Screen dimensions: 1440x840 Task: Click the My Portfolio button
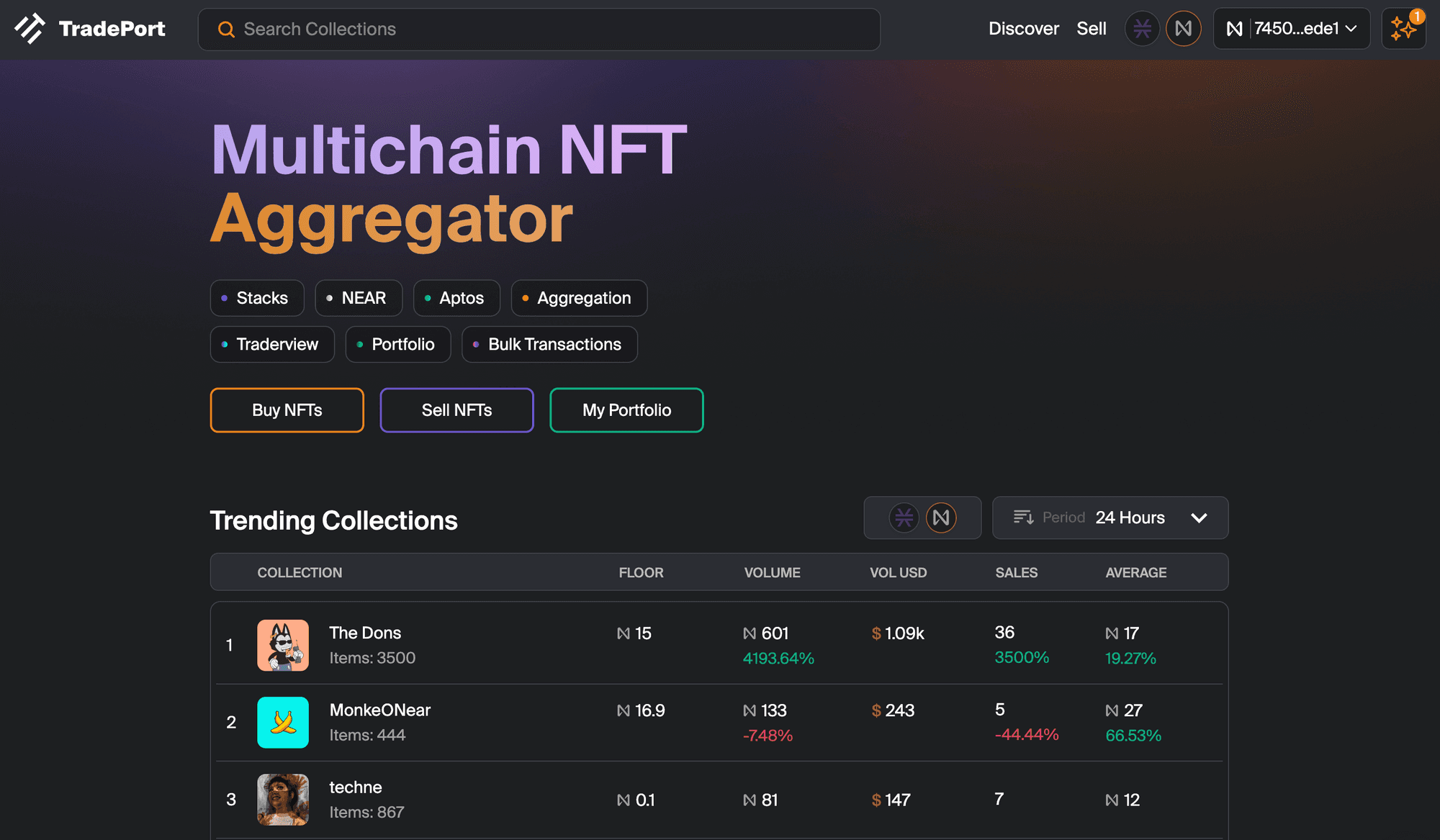[626, 410]
